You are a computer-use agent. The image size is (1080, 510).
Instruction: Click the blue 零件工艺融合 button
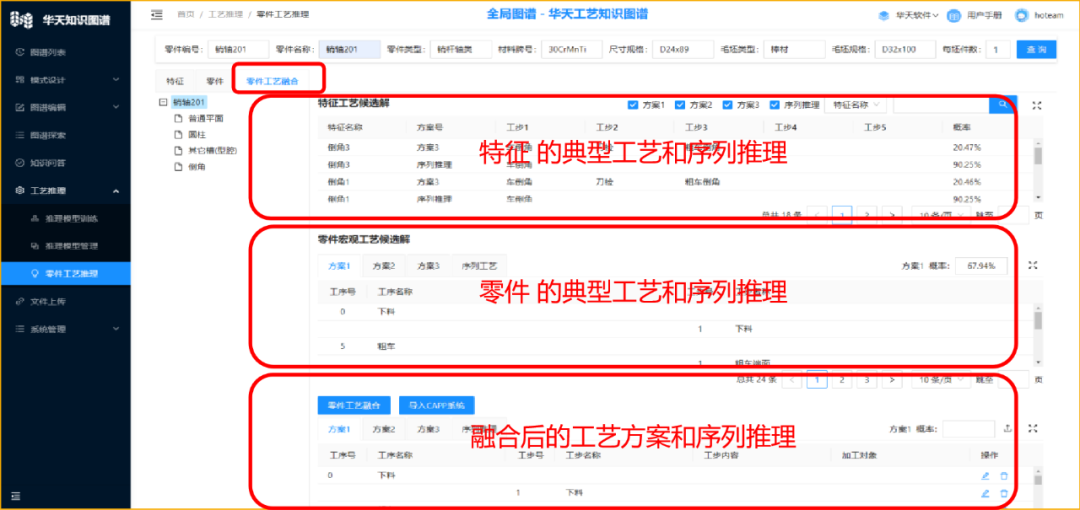(x=355, y=405)
